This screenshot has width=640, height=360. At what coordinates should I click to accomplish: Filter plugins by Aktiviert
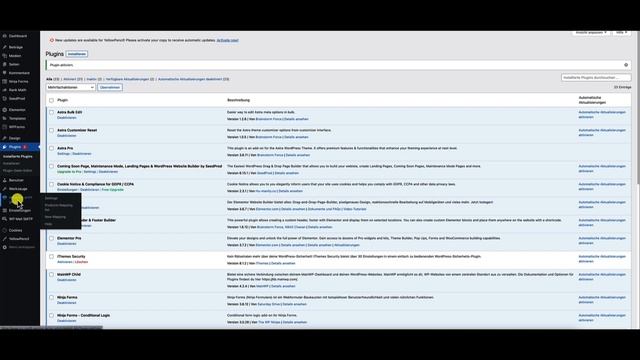click(x=73, y=79)
